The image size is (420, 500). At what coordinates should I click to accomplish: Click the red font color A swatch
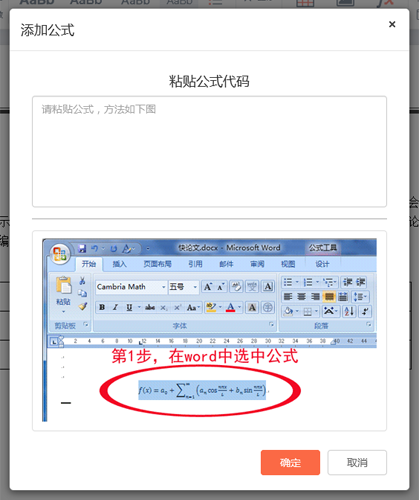[x=231, y=307]
